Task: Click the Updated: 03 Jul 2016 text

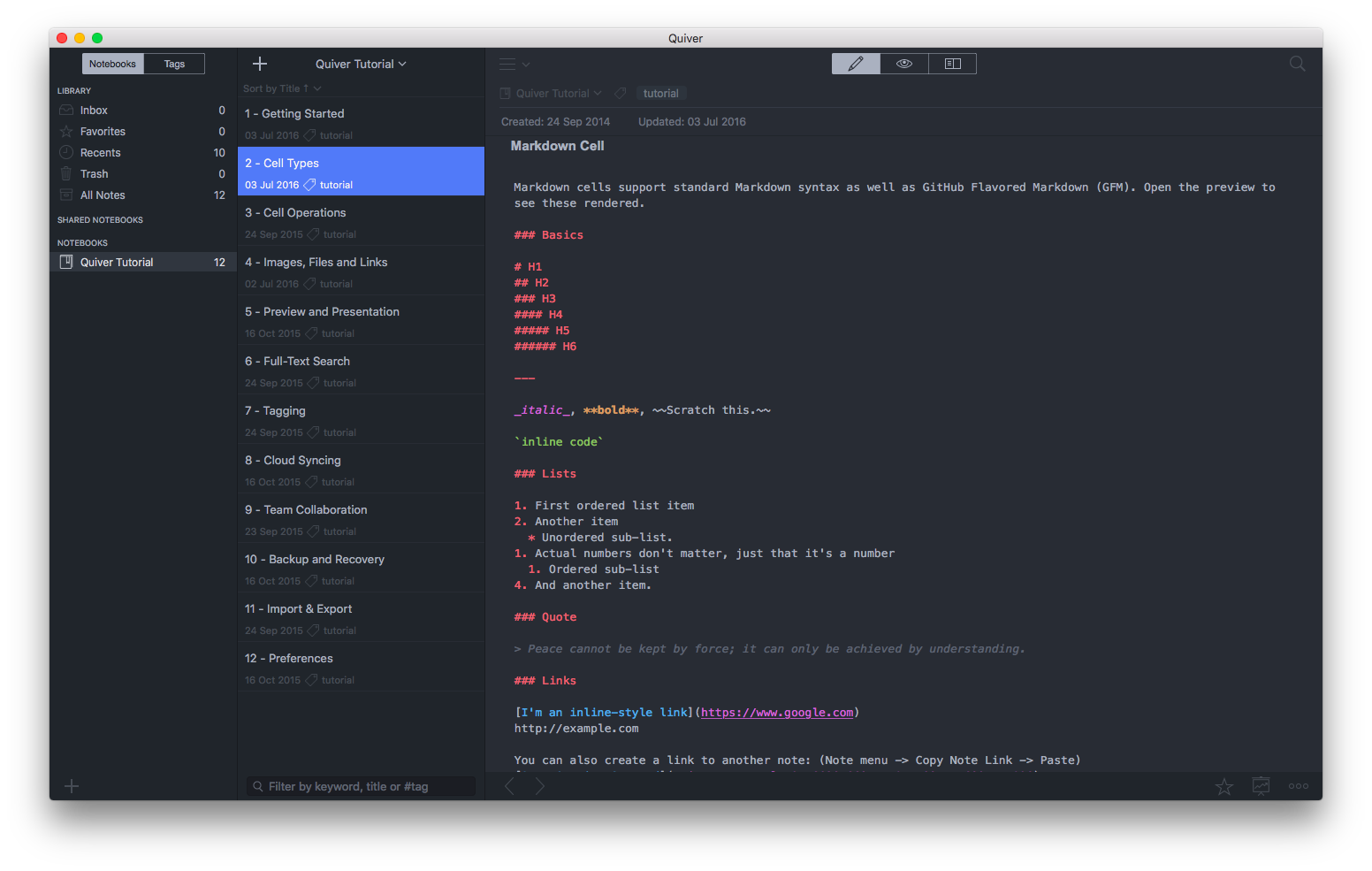Action: 692,122
